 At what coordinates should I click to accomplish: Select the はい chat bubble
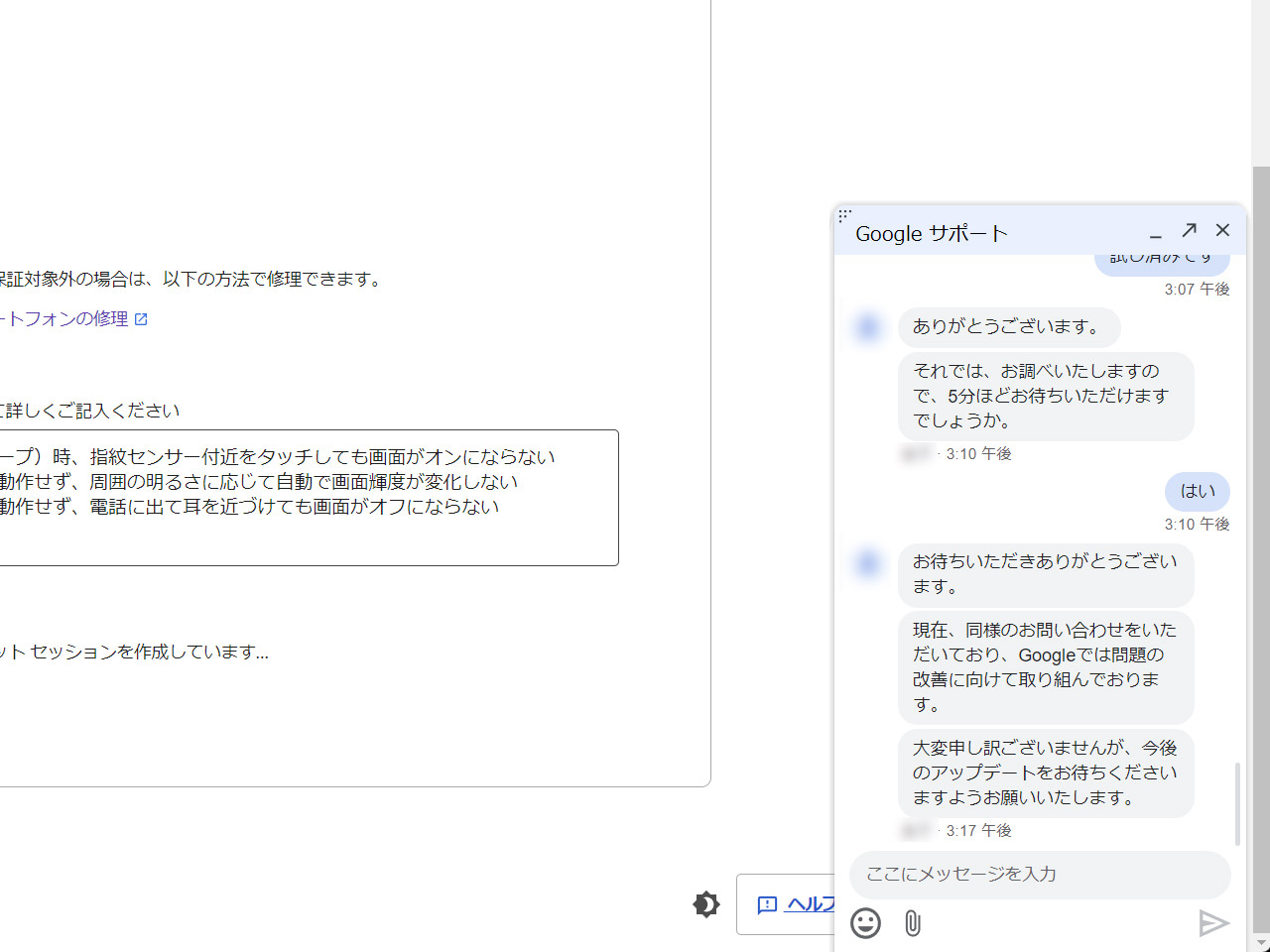(1197, 491)
